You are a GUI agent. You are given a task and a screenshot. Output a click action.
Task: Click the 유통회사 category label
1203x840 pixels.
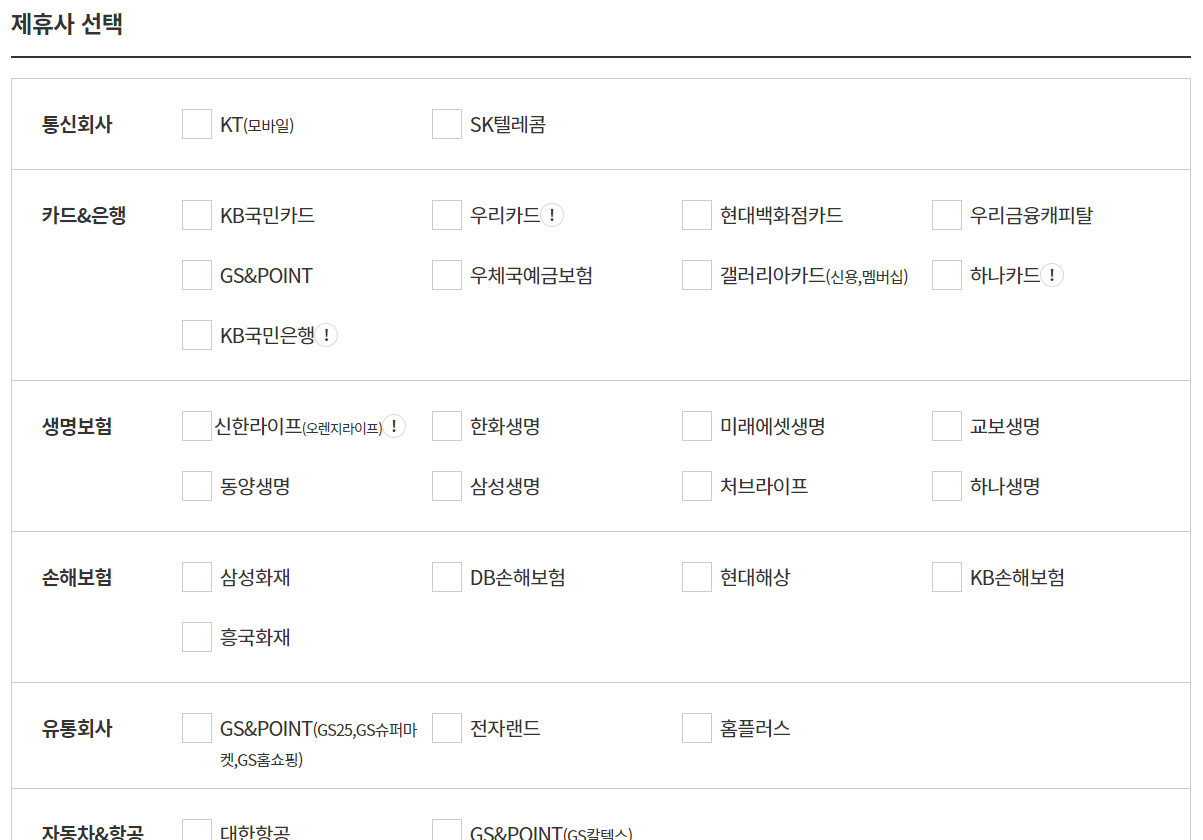[x=77, y=728]
